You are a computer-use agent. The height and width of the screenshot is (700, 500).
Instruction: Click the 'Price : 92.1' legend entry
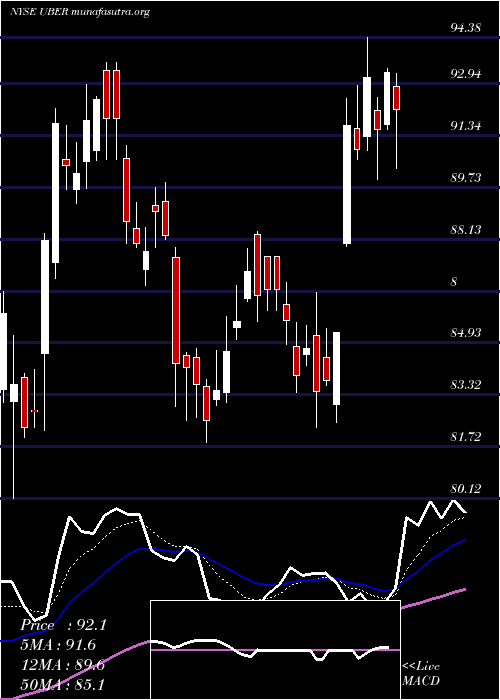coord(64,625)
